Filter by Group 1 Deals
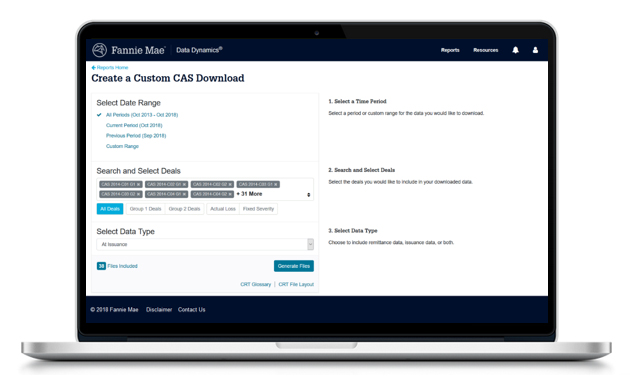The image size is (630, 387). pos(145,209)
